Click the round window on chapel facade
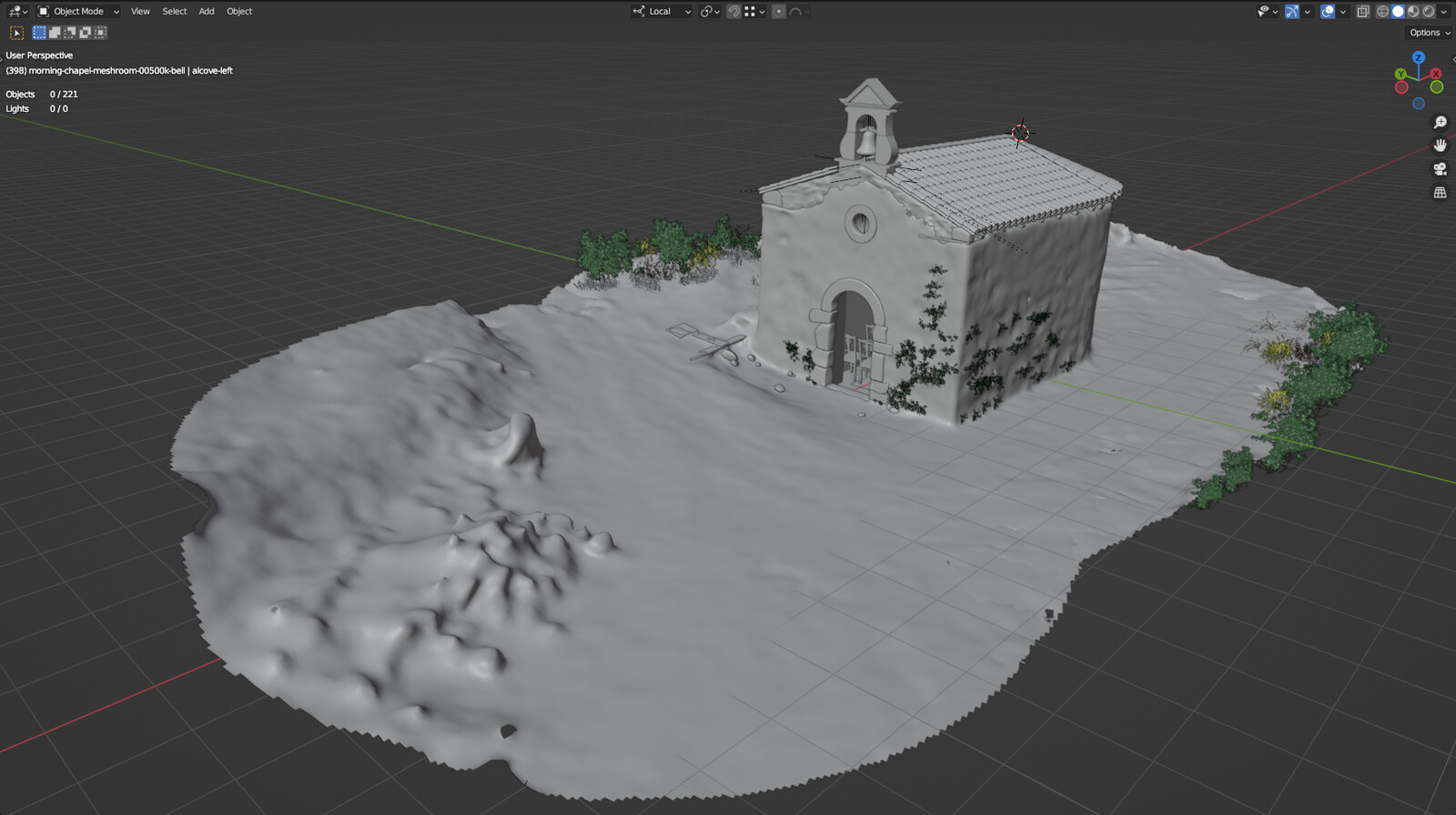Image resolution: width=1456 pixels, height=815 pixels. 860,223
